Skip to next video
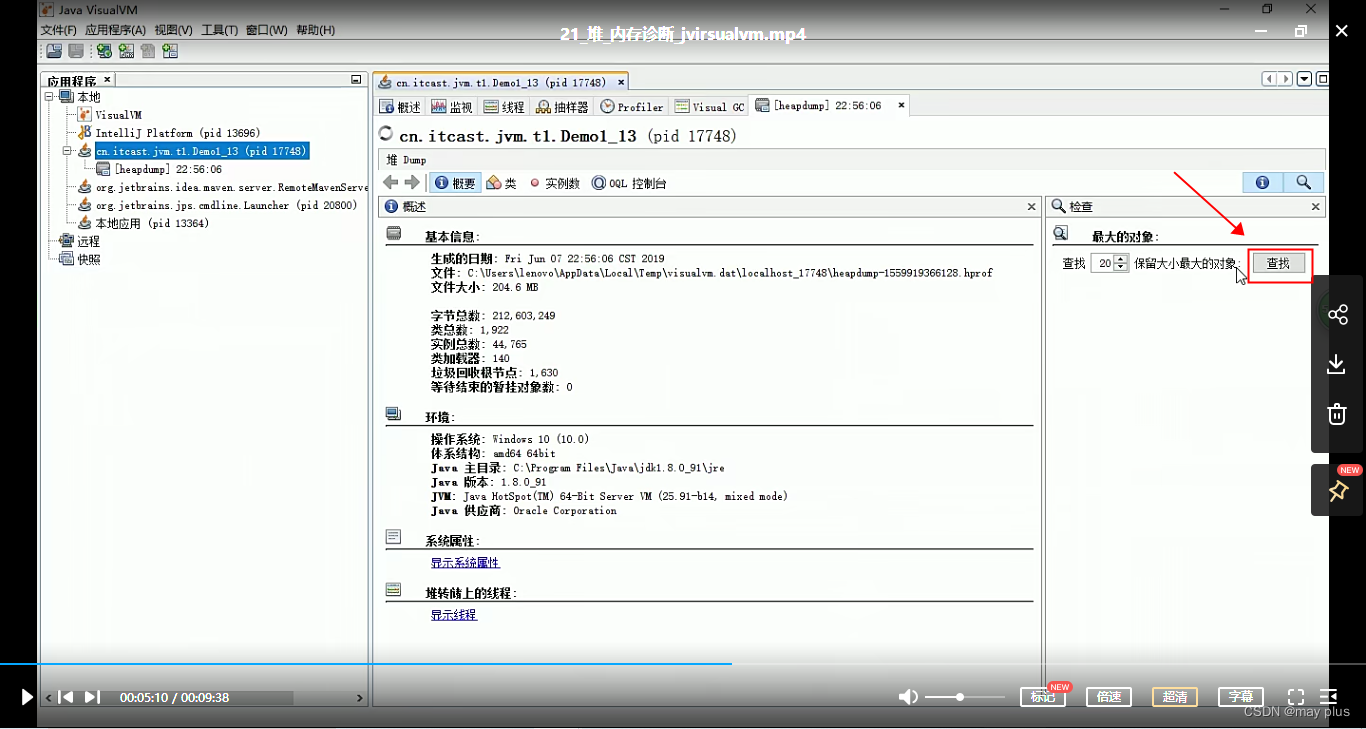The width and height of the screenshot is (1366, 729). 92,697
